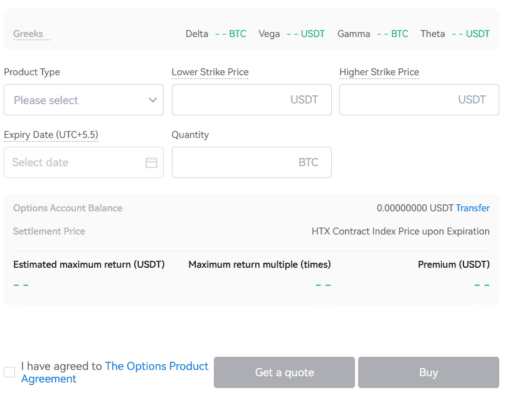Click the Buy button

(x=429, y=372)
